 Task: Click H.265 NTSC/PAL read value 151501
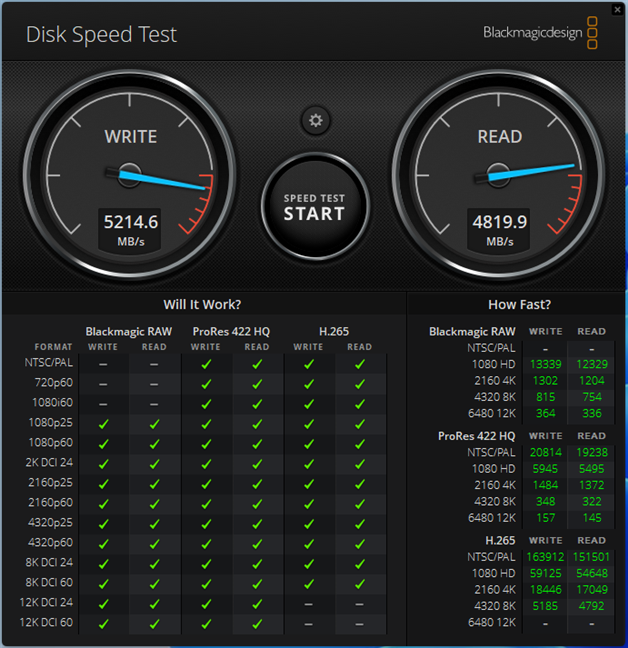click(591, 557)
